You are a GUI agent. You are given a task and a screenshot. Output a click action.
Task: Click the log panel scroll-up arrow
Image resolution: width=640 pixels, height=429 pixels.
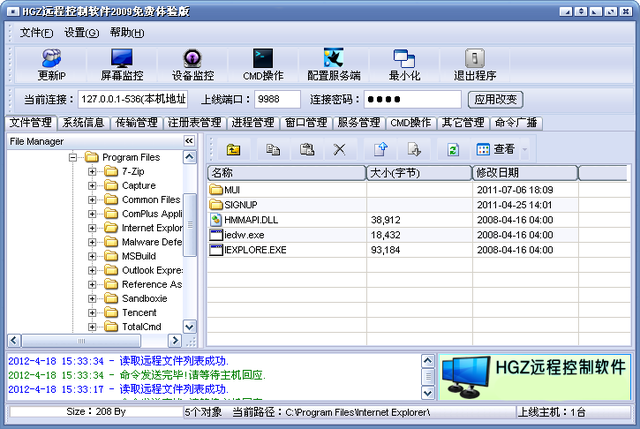pyautogui.click(x=428, y=360)
